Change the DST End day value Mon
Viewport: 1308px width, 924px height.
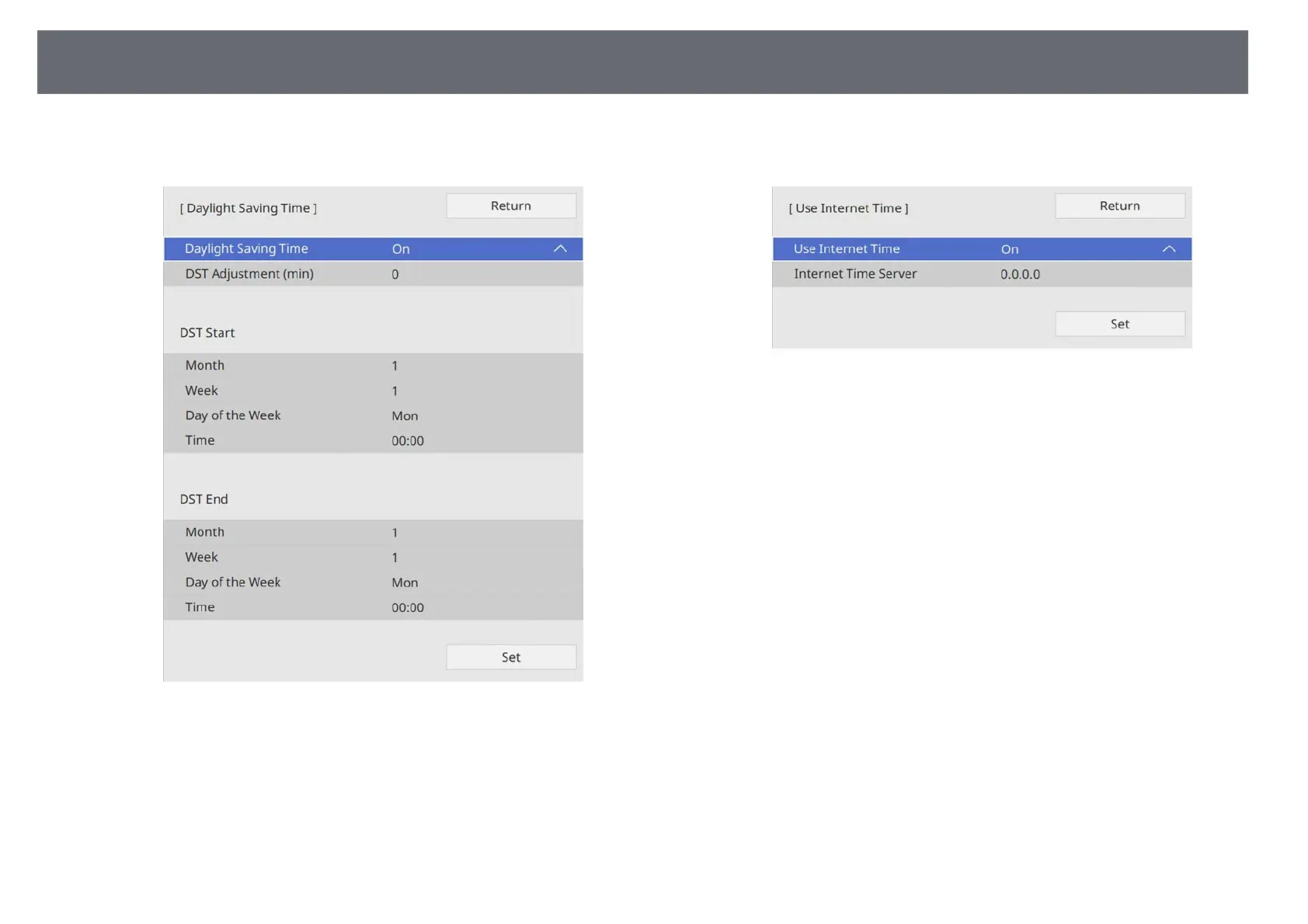(x=405, y=582)
